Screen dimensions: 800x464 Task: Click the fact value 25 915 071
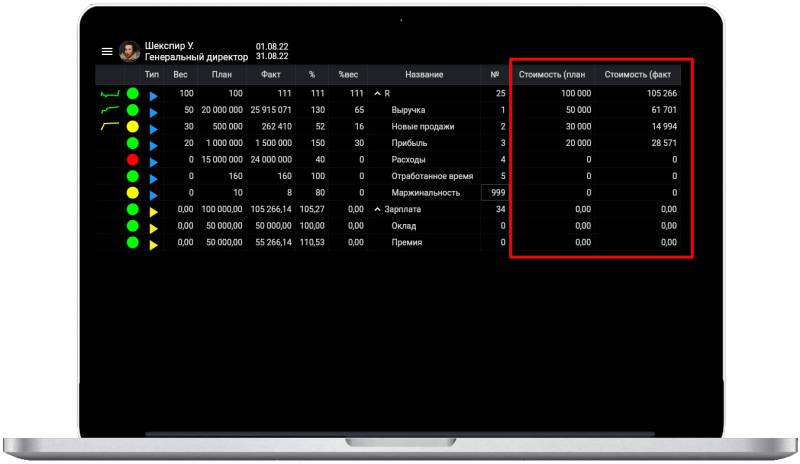click(271, 110)
